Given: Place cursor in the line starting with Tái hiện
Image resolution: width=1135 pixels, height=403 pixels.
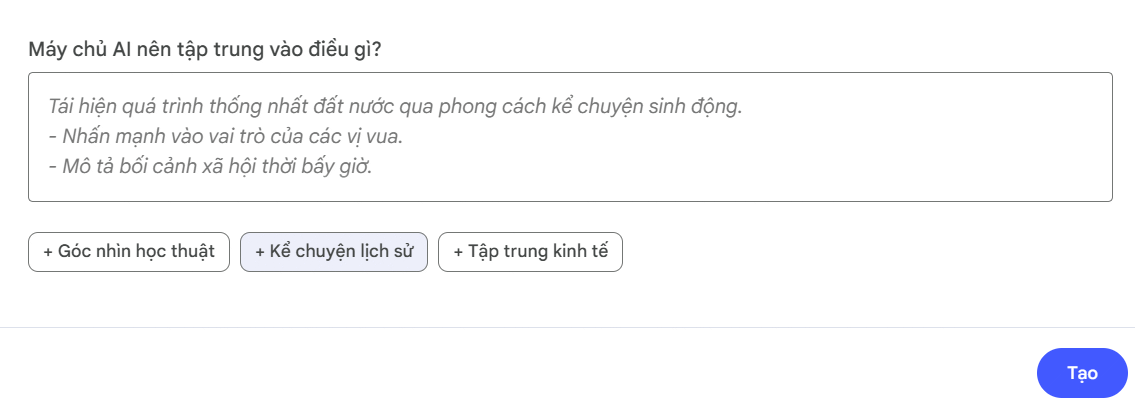Looking at the screenshot, I should pos(395,106).
